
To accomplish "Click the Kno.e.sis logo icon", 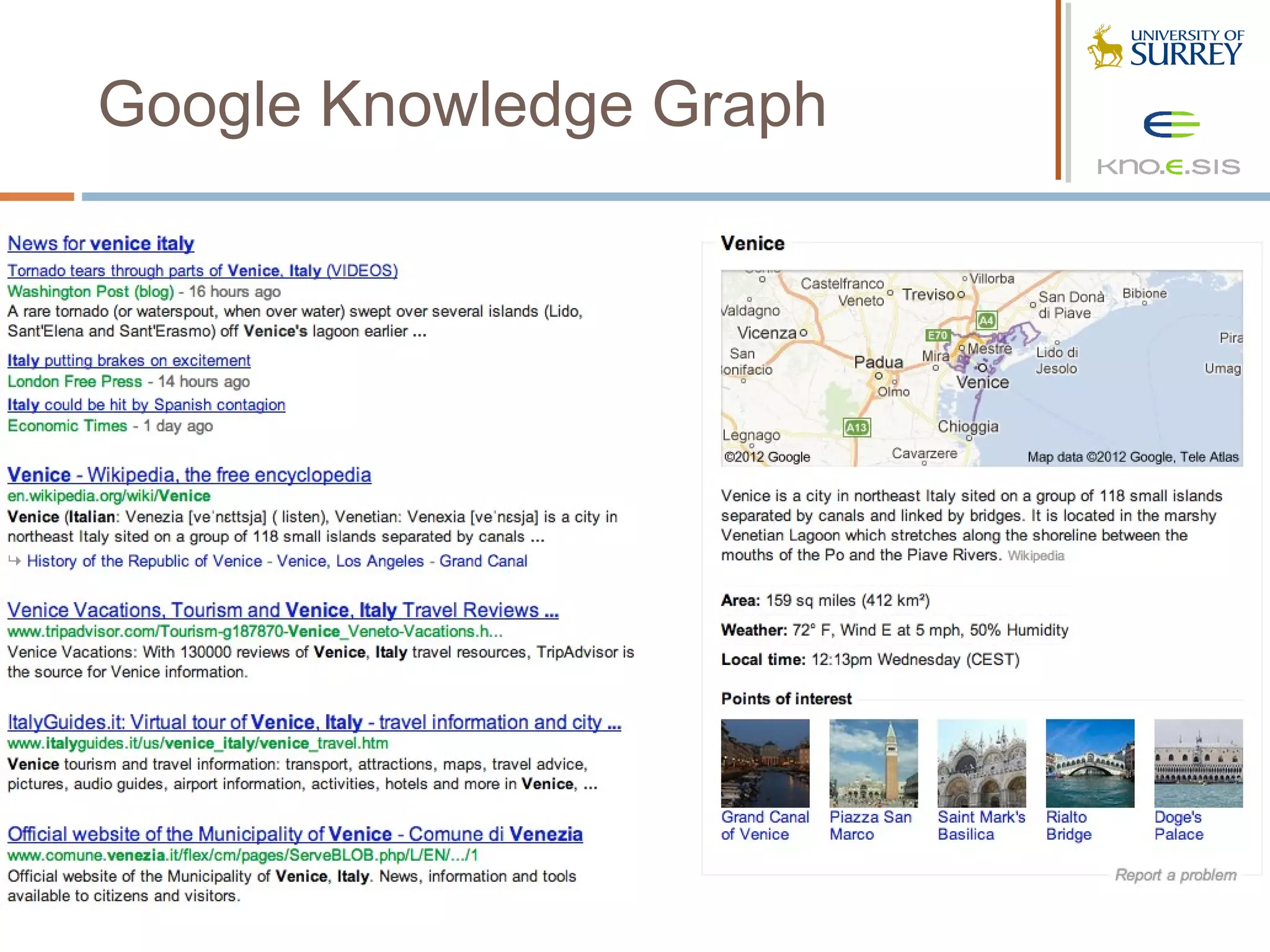I will pos(1171,125).
